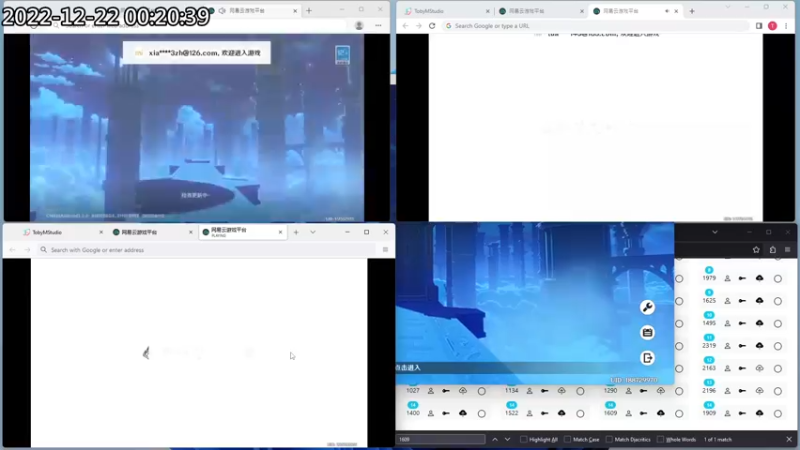Open new tab in top-left Edge window

click(x=309, y=10)
